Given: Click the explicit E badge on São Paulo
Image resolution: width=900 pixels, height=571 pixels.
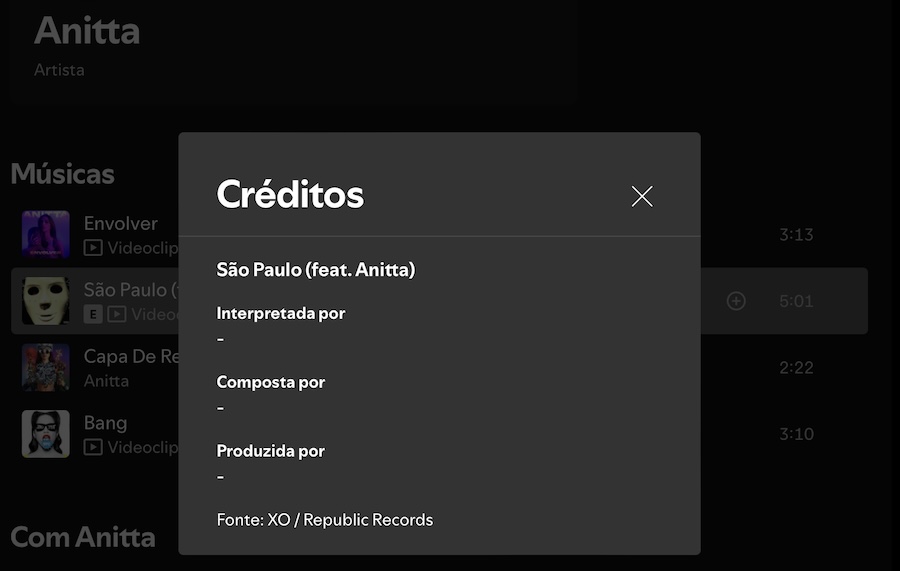Looking at the screenshot, I should point(93,314).
